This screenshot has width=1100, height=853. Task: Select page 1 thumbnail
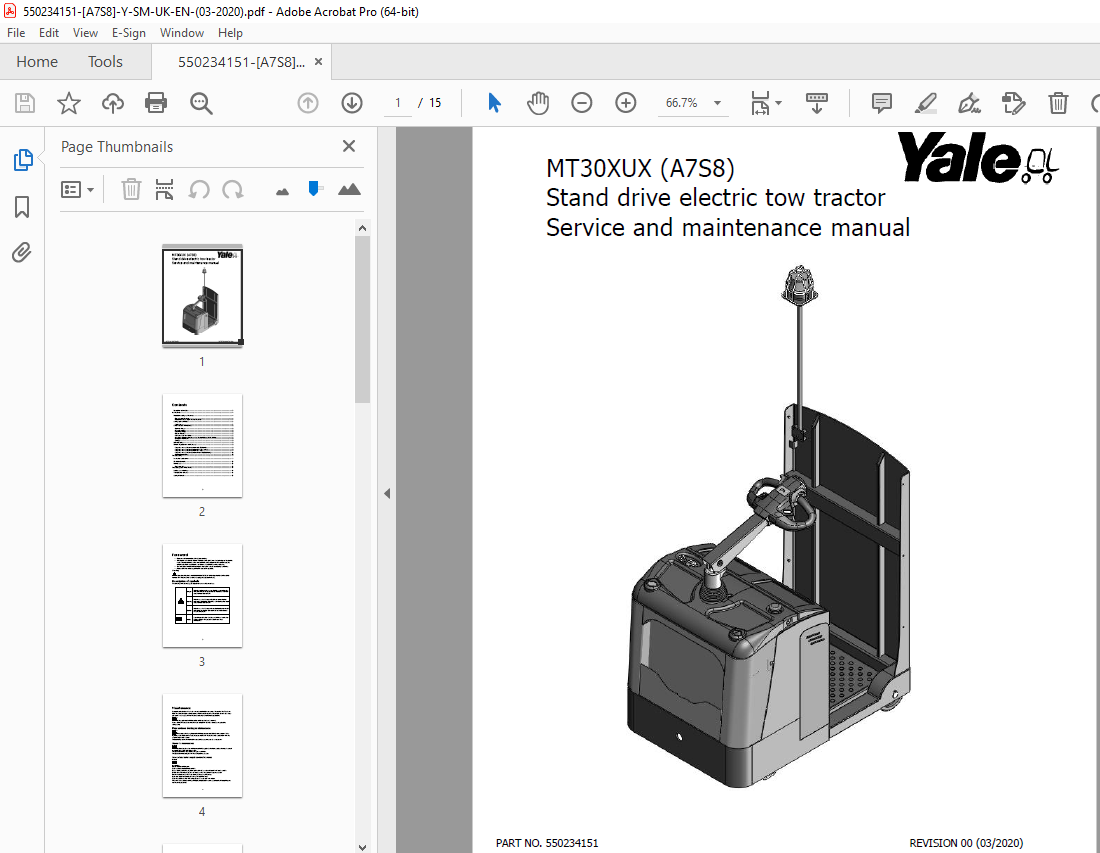pos(202,295)
